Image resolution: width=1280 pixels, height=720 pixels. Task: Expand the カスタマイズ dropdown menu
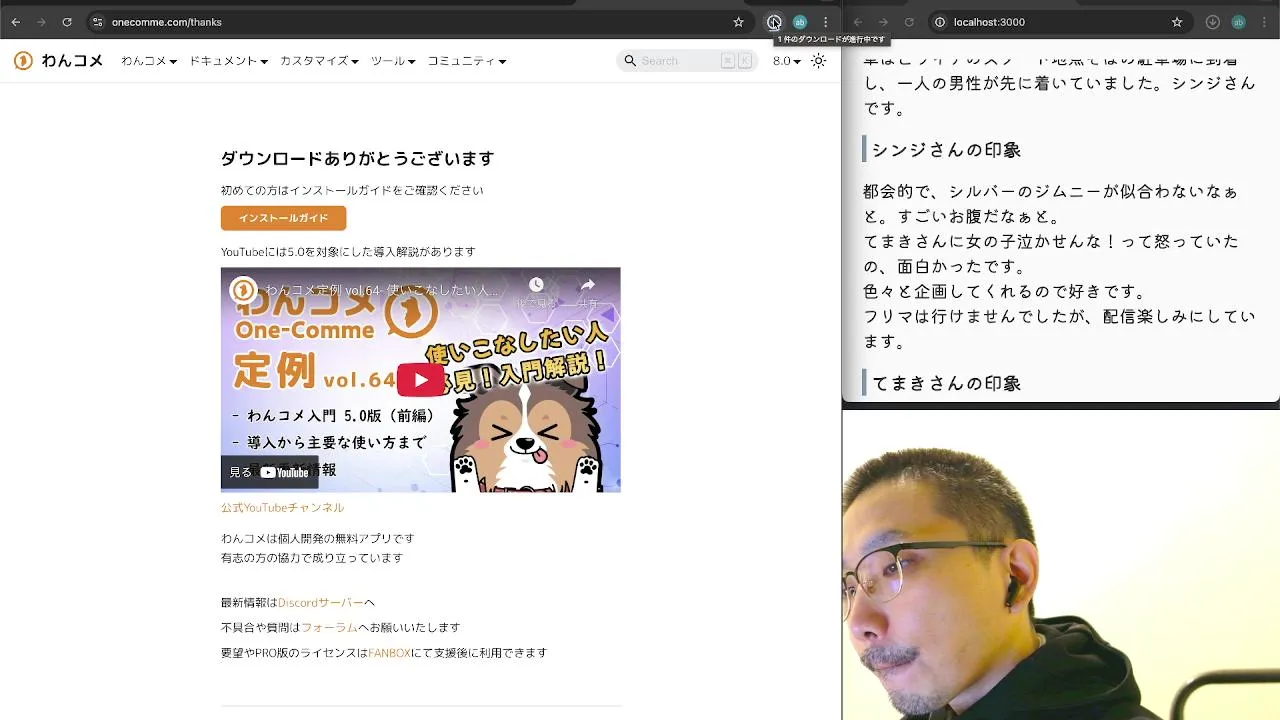tap(319, 61)
